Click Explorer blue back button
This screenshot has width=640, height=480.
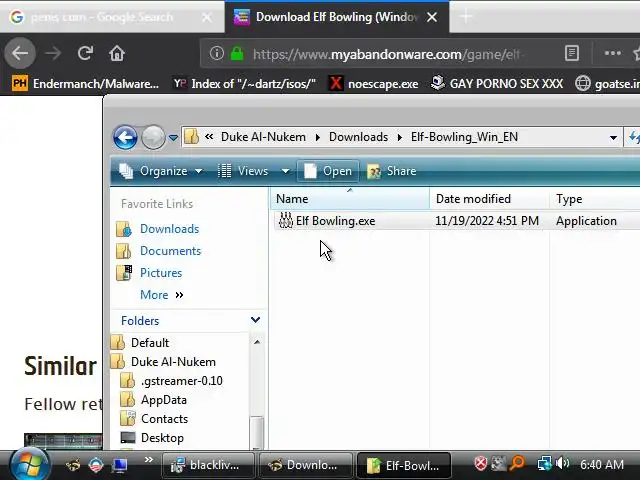coord(125,137)
